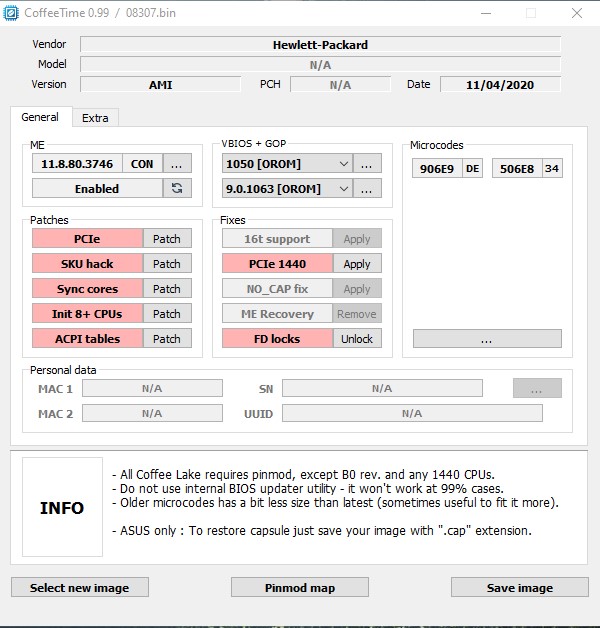
Task: Click the INFO box
Action: coord(62,507)
